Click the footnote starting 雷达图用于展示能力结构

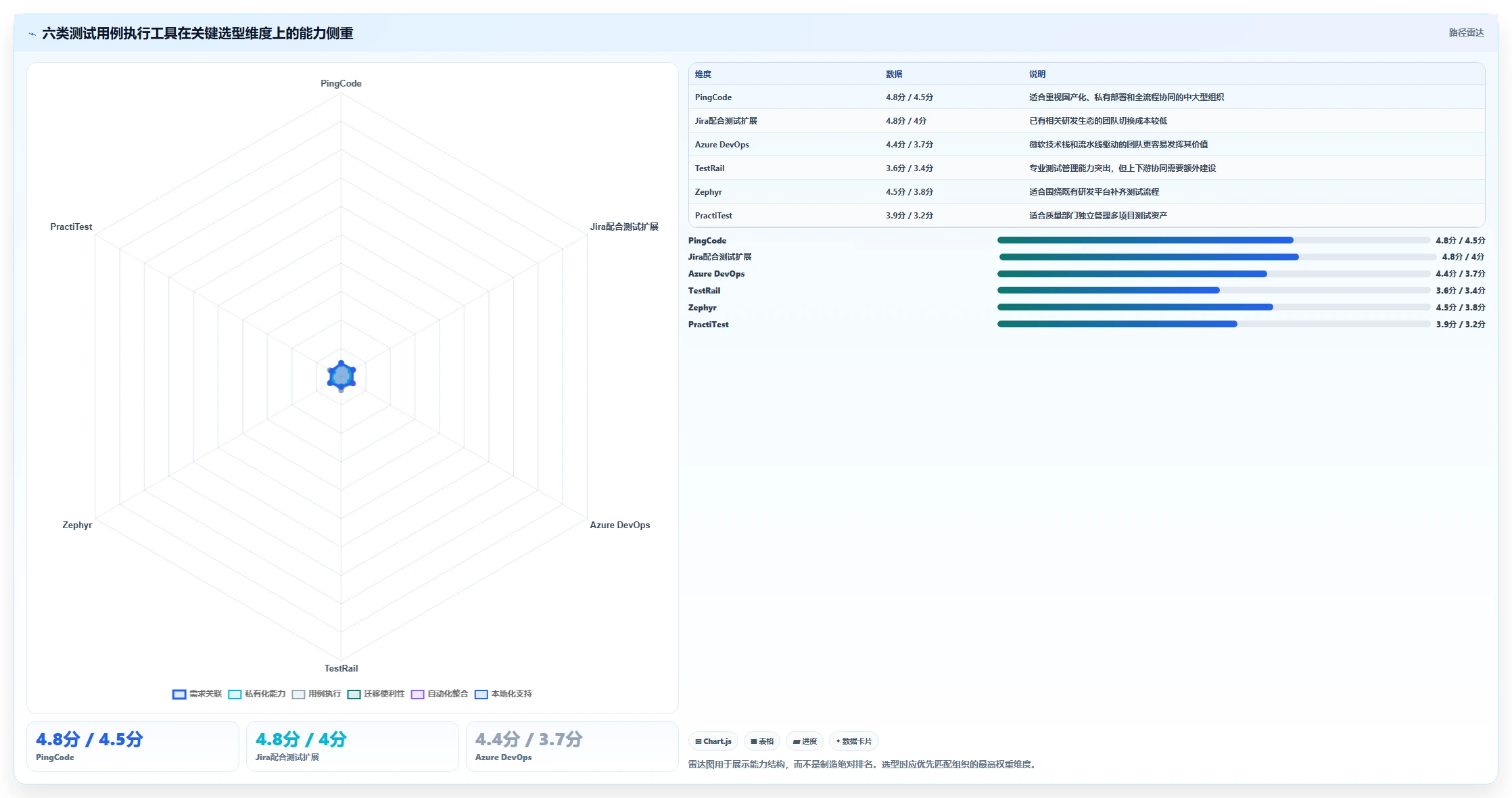click(x=864, y=764)
